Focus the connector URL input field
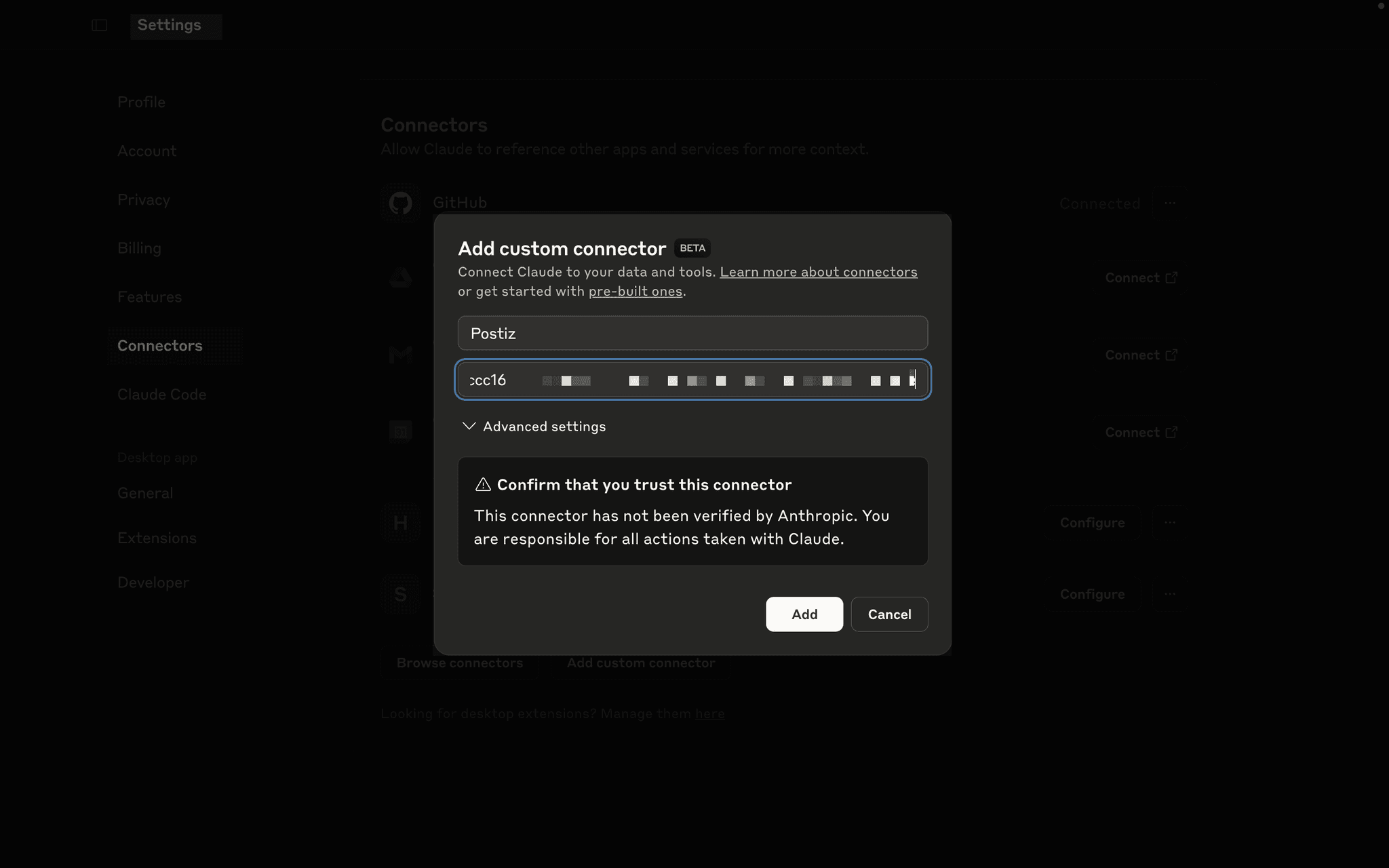Screen dimensions: 1389x868 tap(692, 380)
